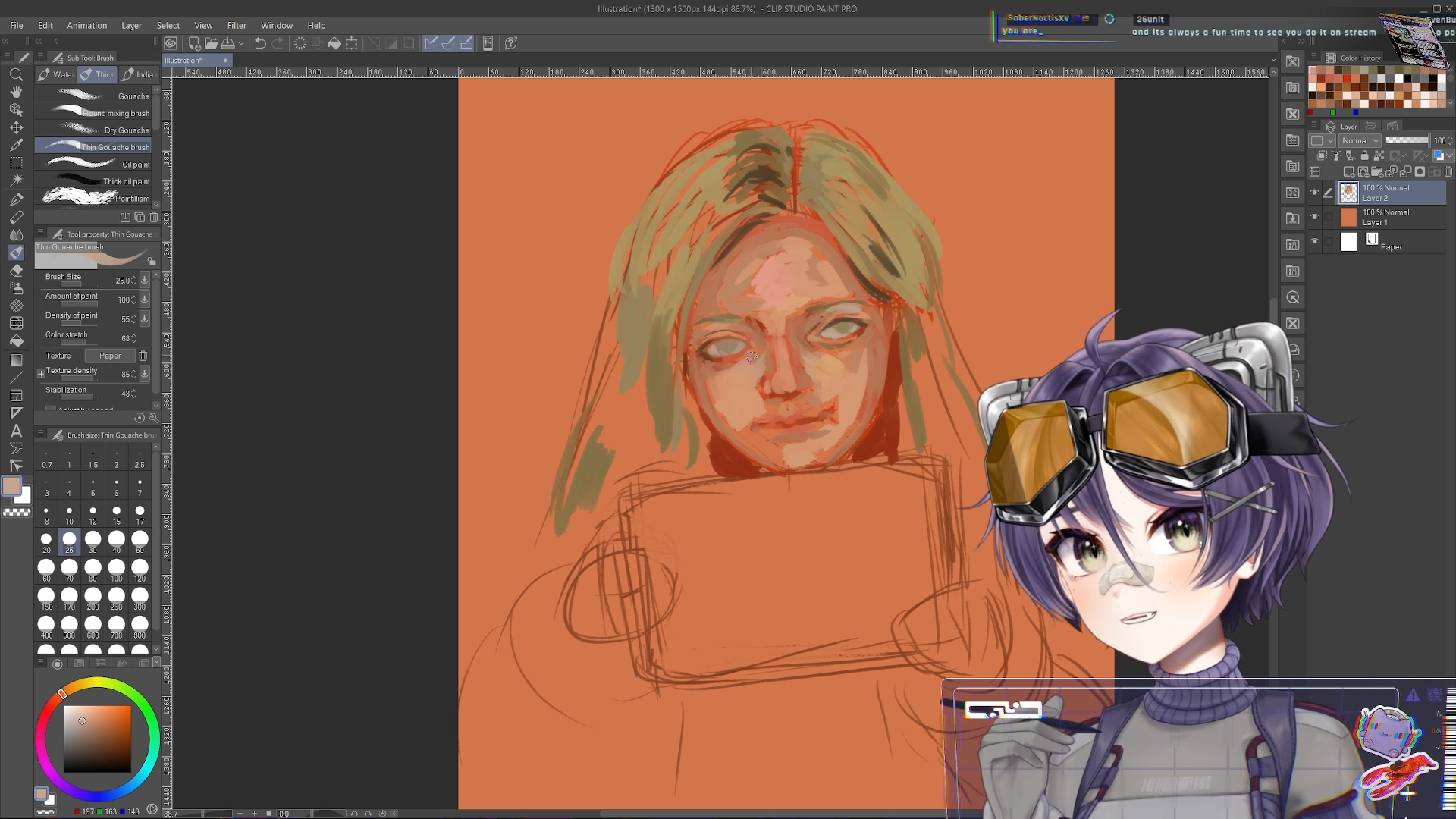Click new raster layer icon
The image size is (1456, 819).
(1348, 172)
